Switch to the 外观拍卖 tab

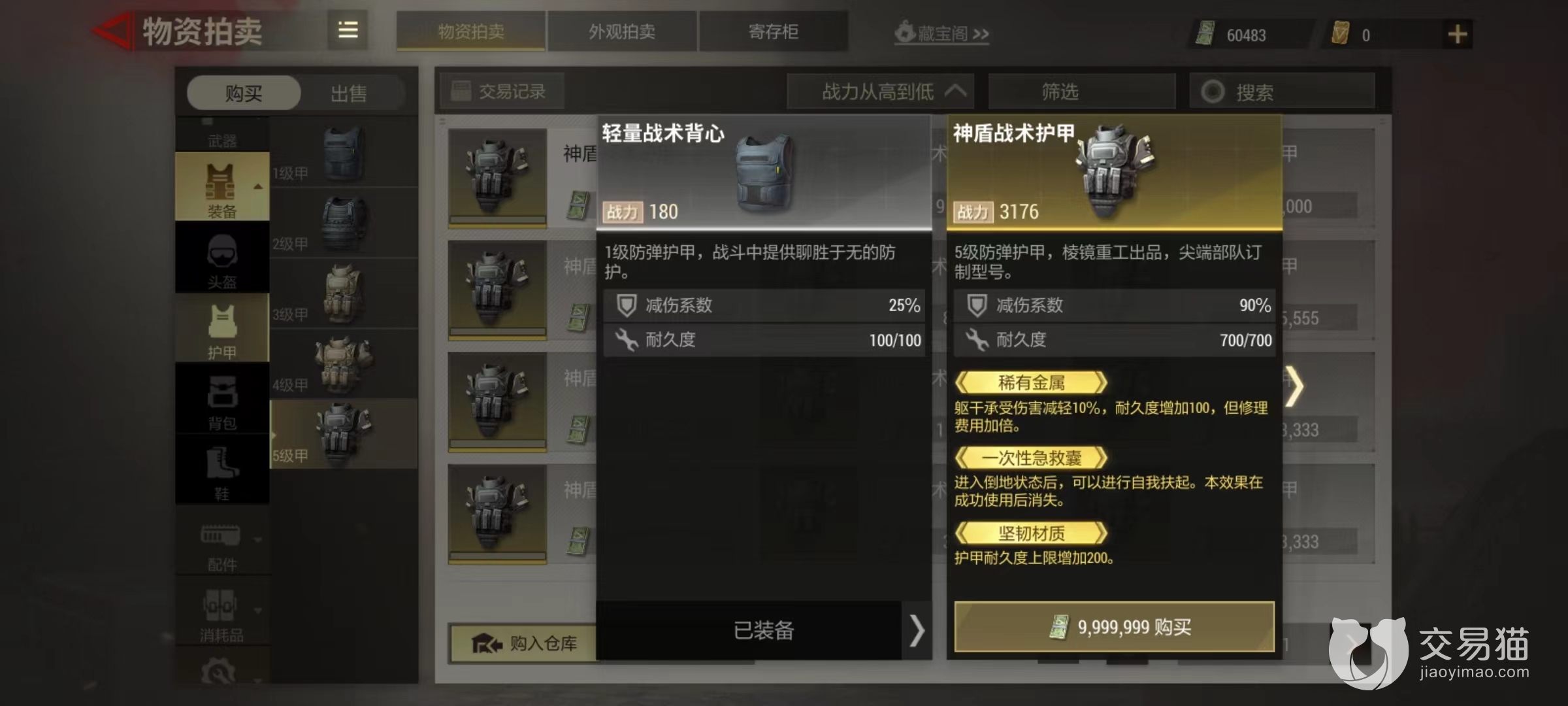click(x=622, y=31)
